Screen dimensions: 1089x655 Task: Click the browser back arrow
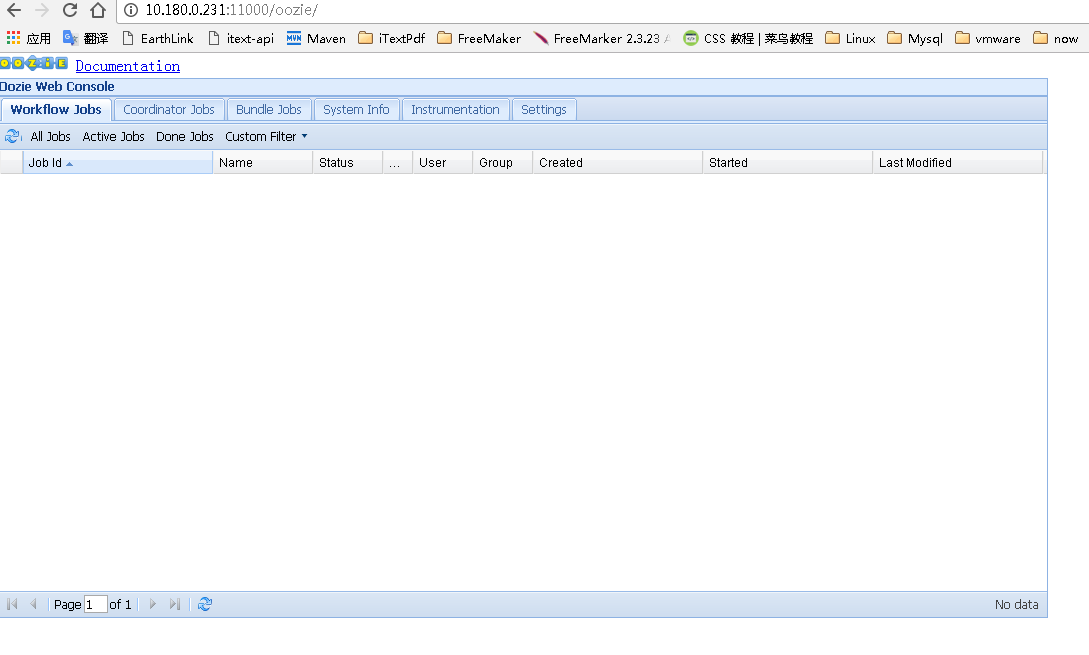[14, 10]
